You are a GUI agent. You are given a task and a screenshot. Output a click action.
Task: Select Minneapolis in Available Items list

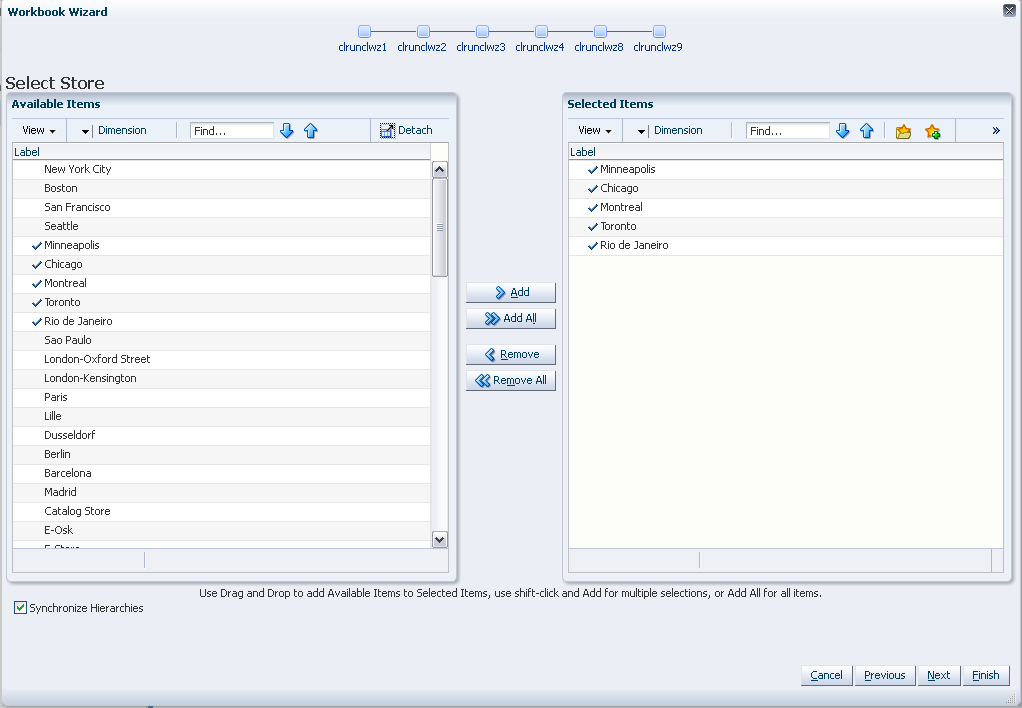point(222,245)
